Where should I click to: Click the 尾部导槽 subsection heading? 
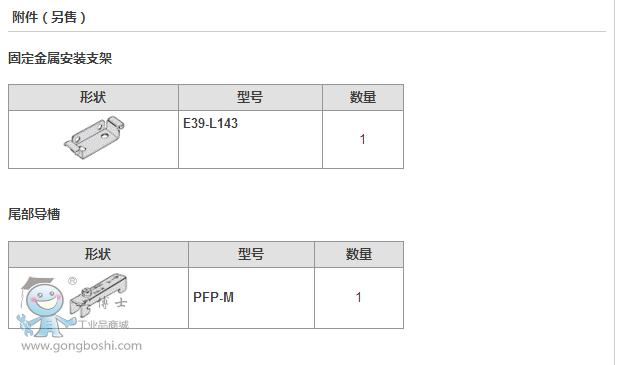click(34, 214)
